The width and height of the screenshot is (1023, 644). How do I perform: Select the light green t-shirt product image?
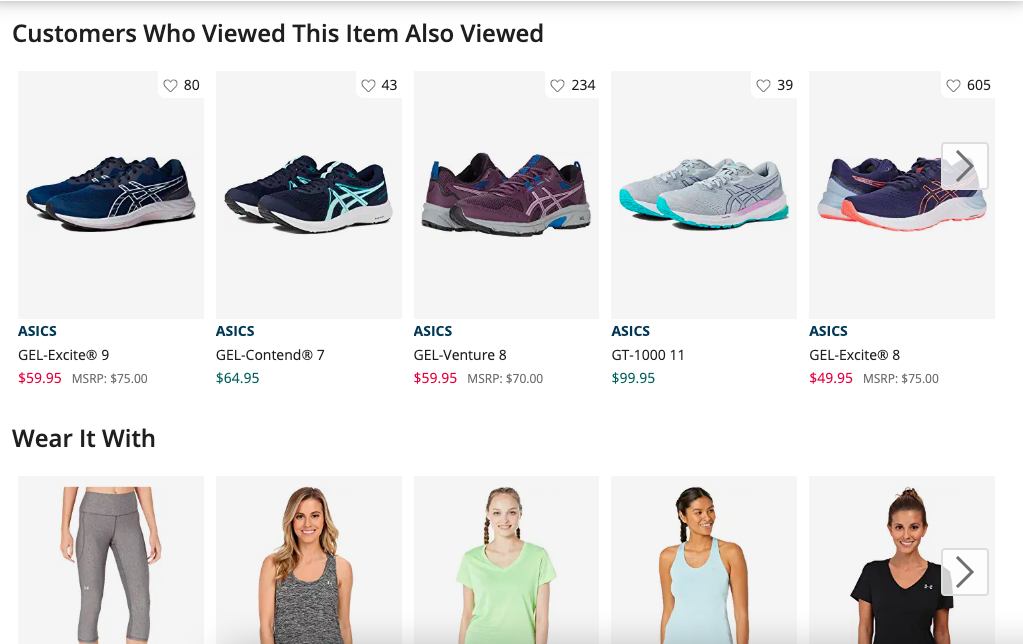coord(506,565)
